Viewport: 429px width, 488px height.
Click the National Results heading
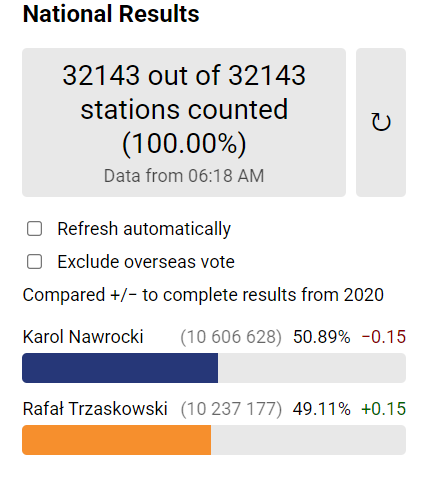click(111, 14)
